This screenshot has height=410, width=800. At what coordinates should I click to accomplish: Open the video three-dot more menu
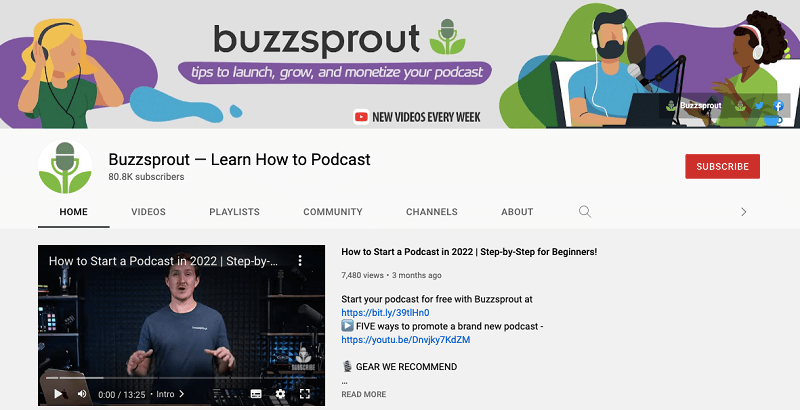[300, 261]
